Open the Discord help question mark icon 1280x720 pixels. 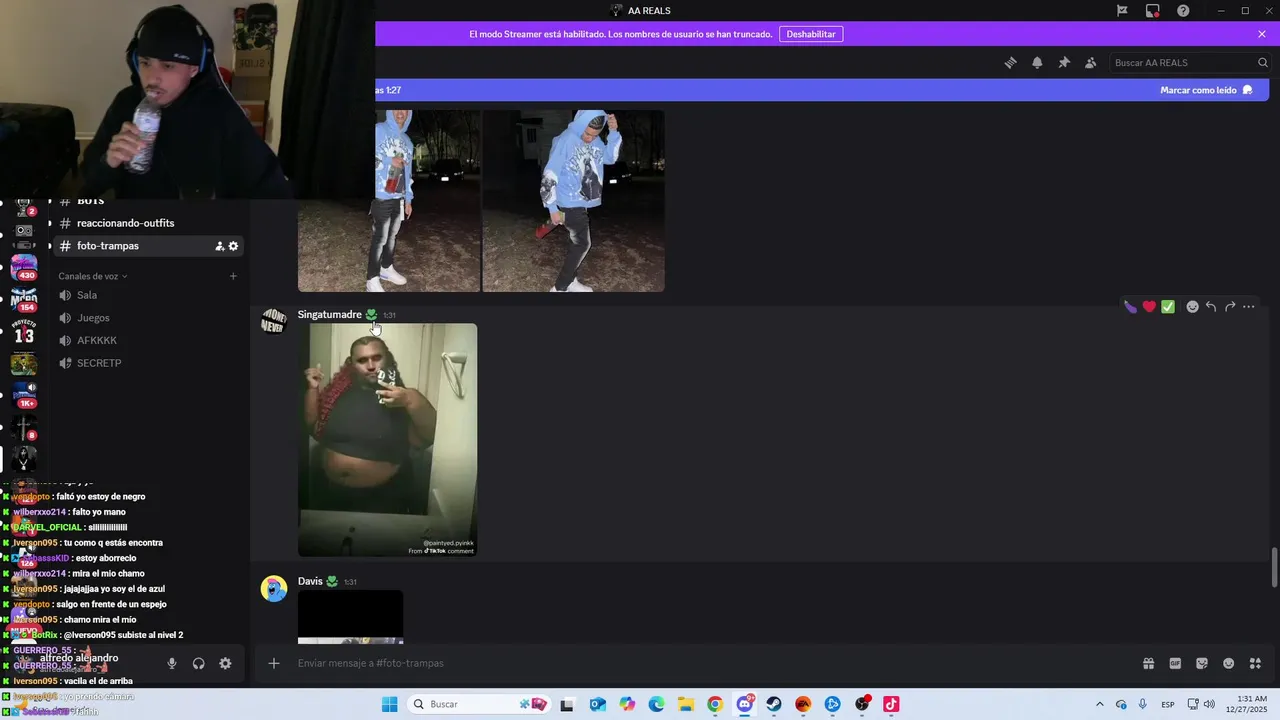pos(1183,10)
